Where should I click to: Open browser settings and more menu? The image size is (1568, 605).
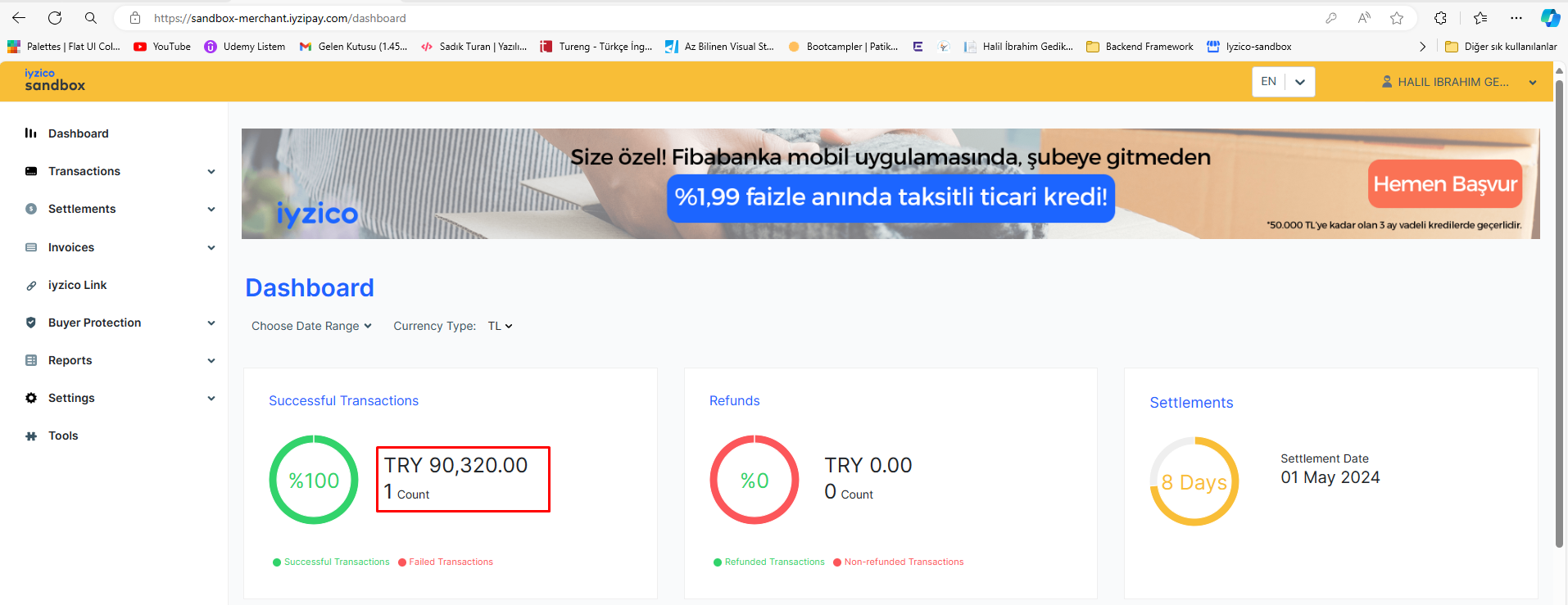1516,18
